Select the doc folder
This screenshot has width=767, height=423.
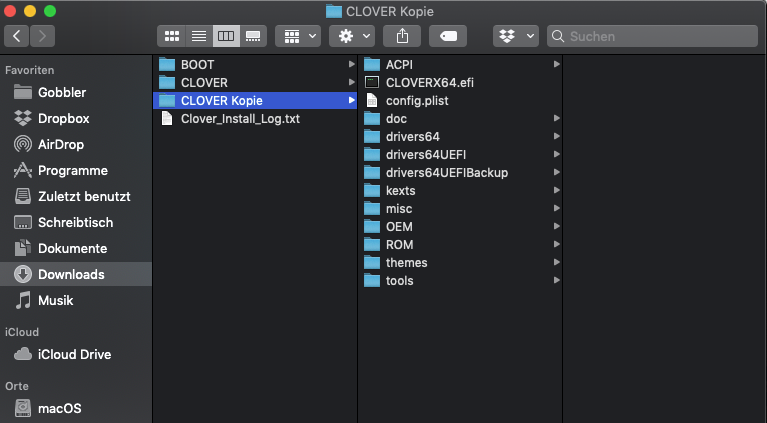click(460, 119)
